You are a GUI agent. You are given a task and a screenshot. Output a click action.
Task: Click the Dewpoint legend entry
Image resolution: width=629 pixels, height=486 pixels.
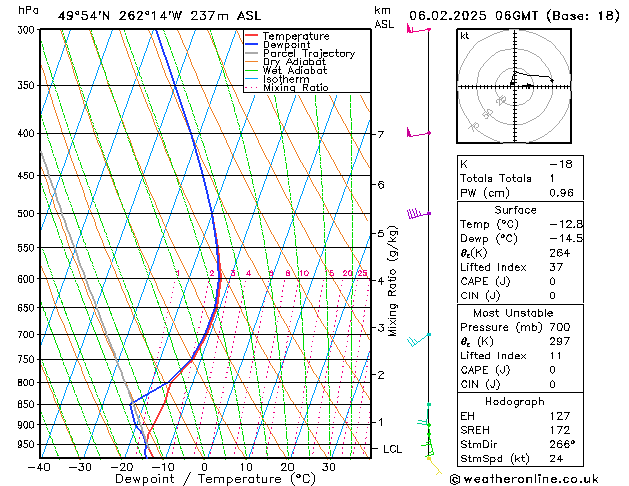[x=286, y=45]
